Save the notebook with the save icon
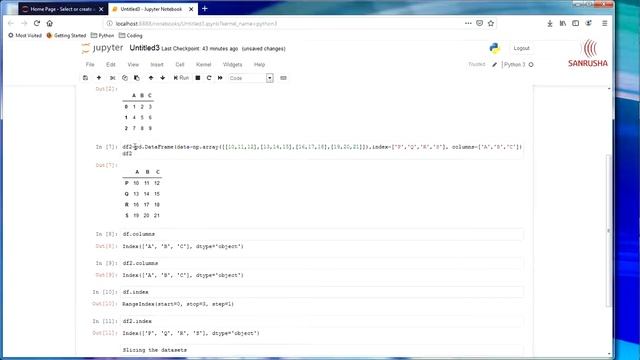 coord(85,78)
